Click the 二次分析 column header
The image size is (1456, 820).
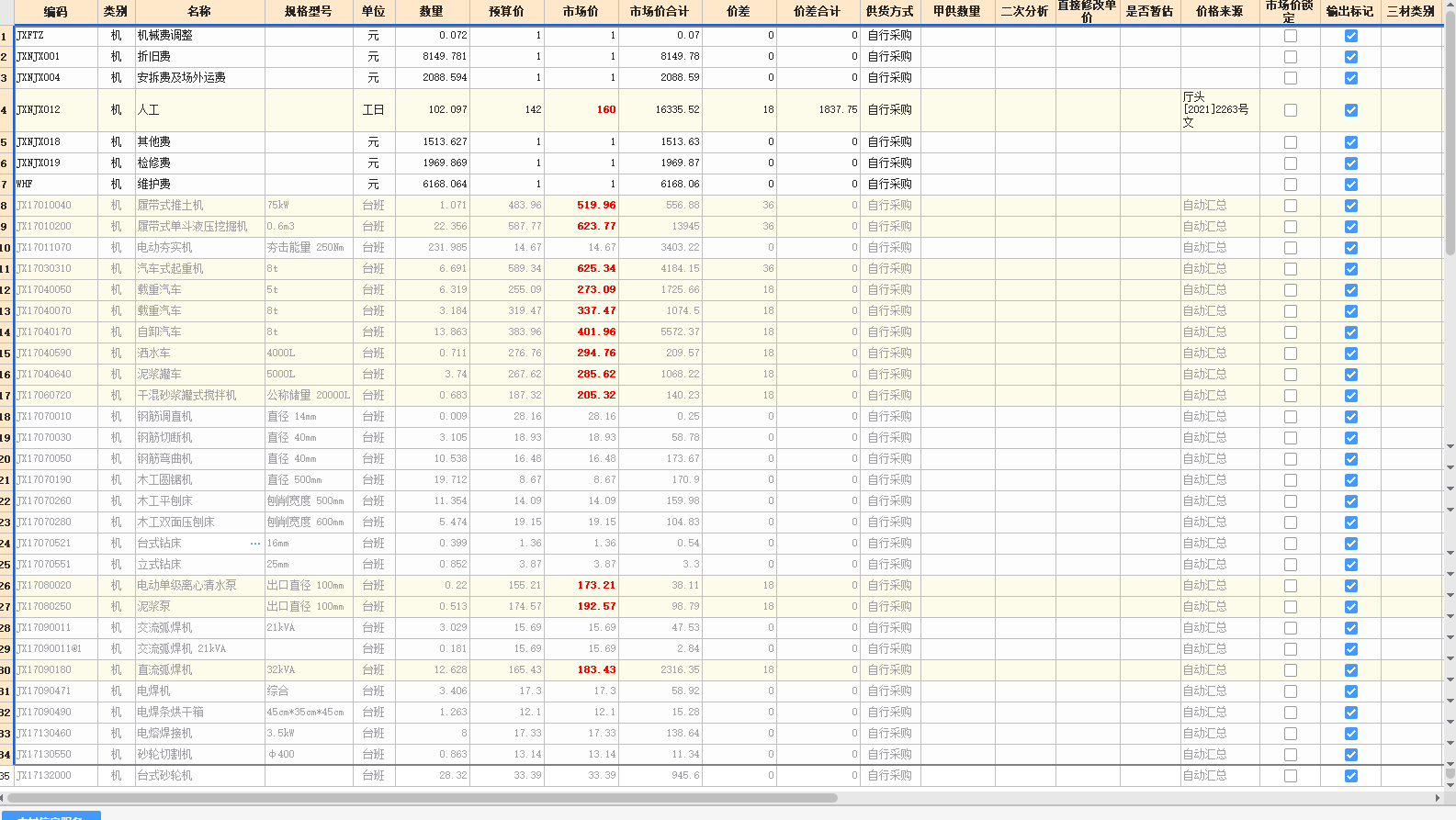[1025, 12]
